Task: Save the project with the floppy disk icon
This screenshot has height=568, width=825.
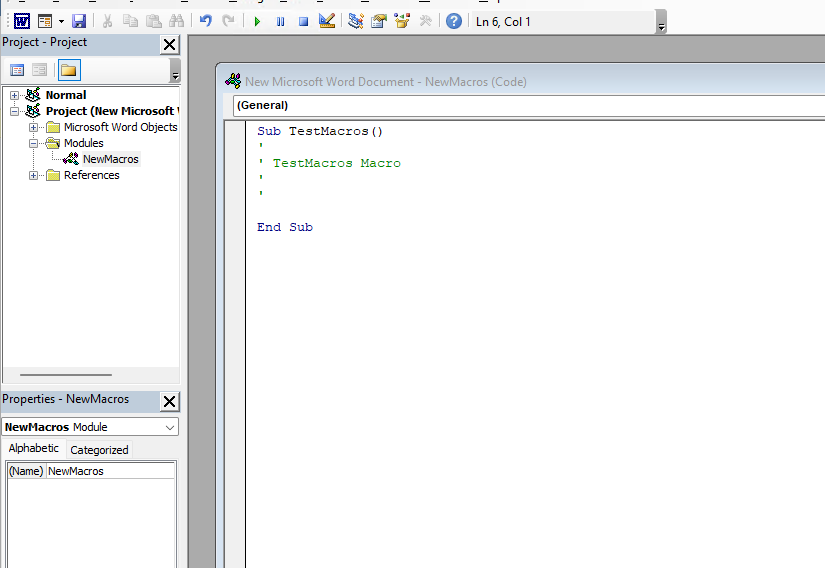Action: [78, 21]
